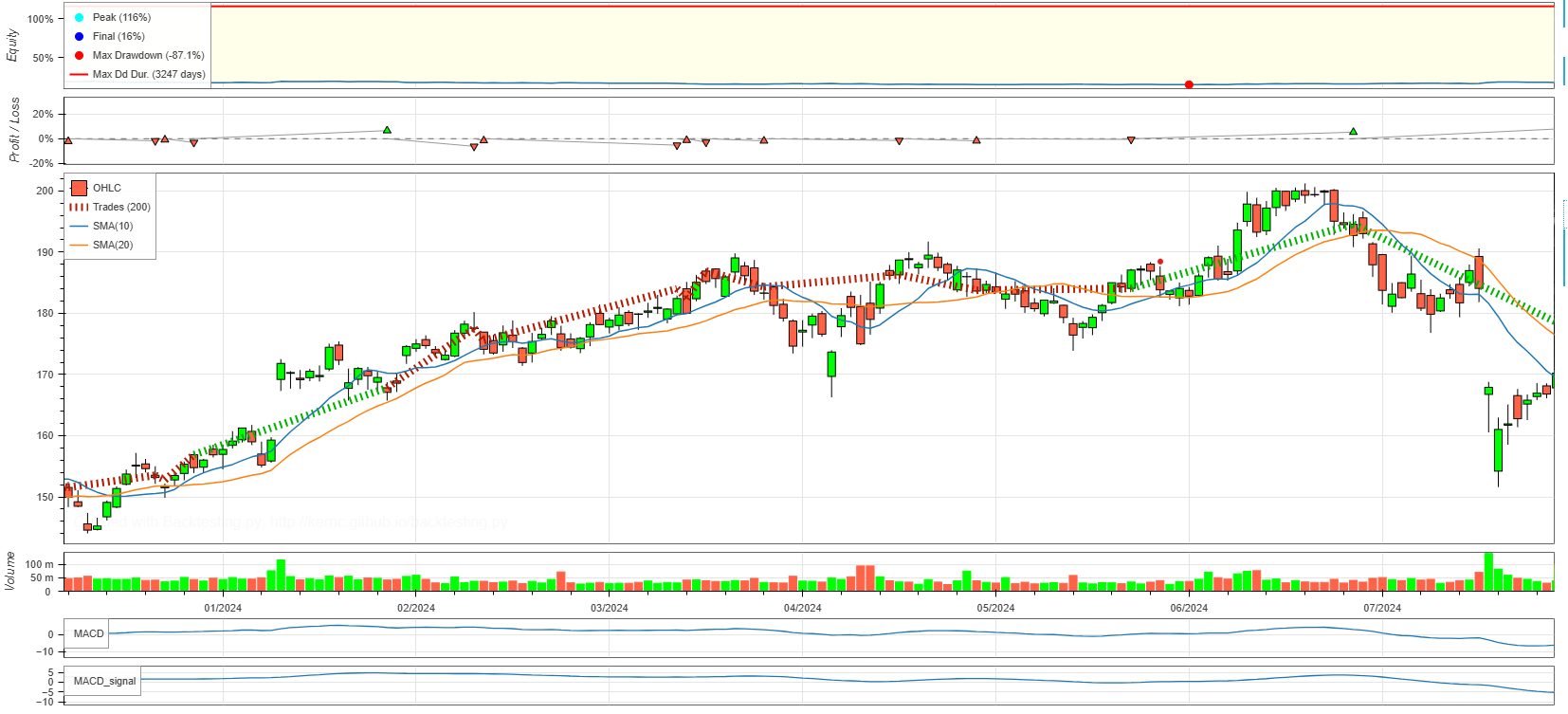
Task: Click small red dot above candles before 06/2024
Action: point(1160,262)
